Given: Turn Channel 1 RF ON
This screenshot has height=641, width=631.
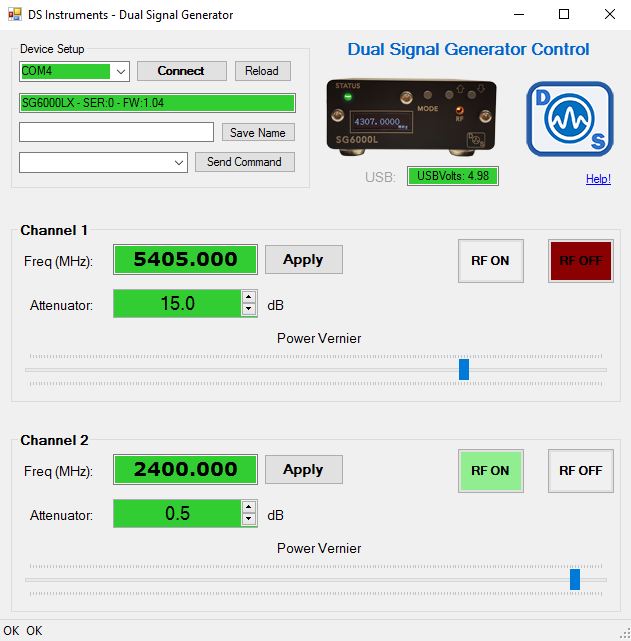Looking at the screenshot, I should pyautogui.click(x=490, y=261).
